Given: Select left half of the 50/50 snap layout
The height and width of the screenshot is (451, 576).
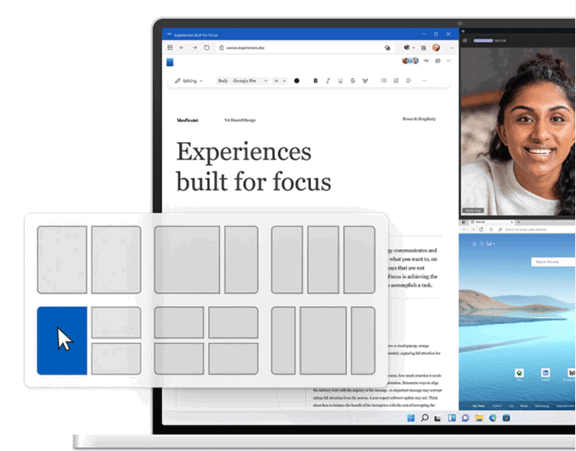Looking at the screenshot, I should click(62, 260).
